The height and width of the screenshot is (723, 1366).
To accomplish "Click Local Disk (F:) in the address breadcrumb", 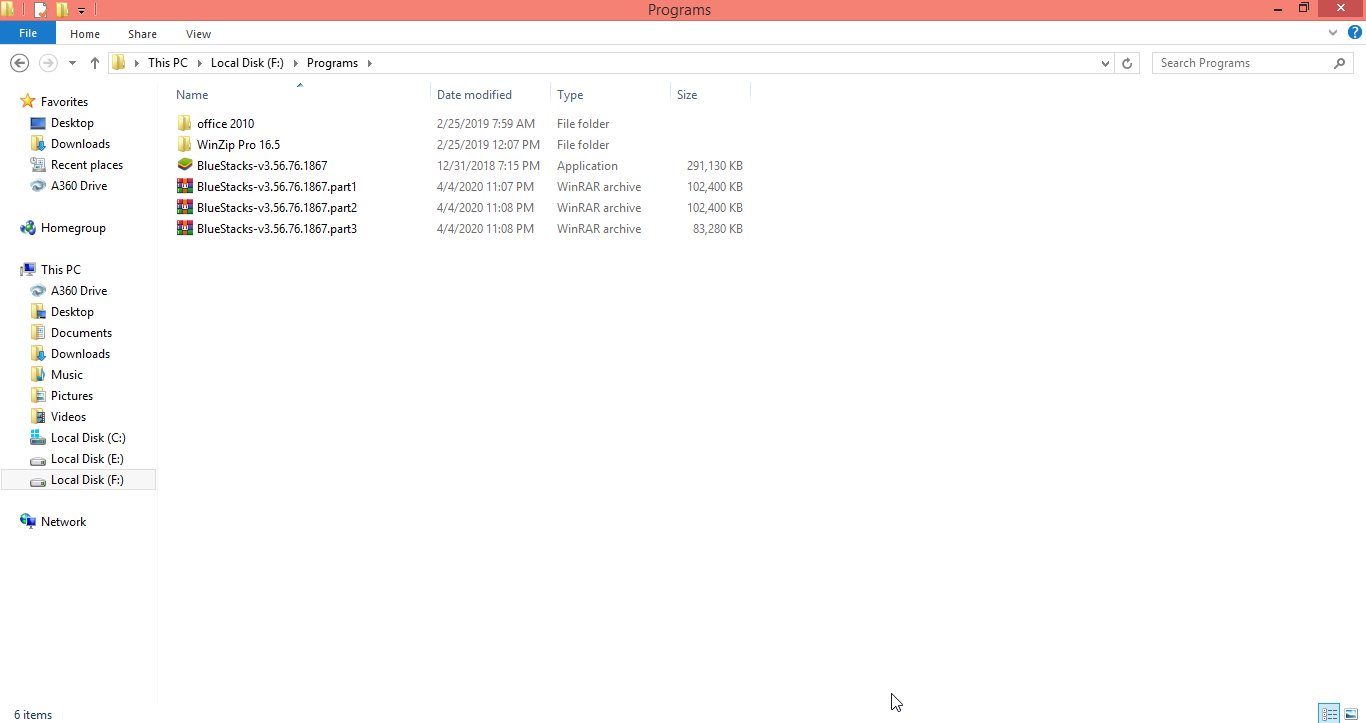I will (x=247, y=63).
